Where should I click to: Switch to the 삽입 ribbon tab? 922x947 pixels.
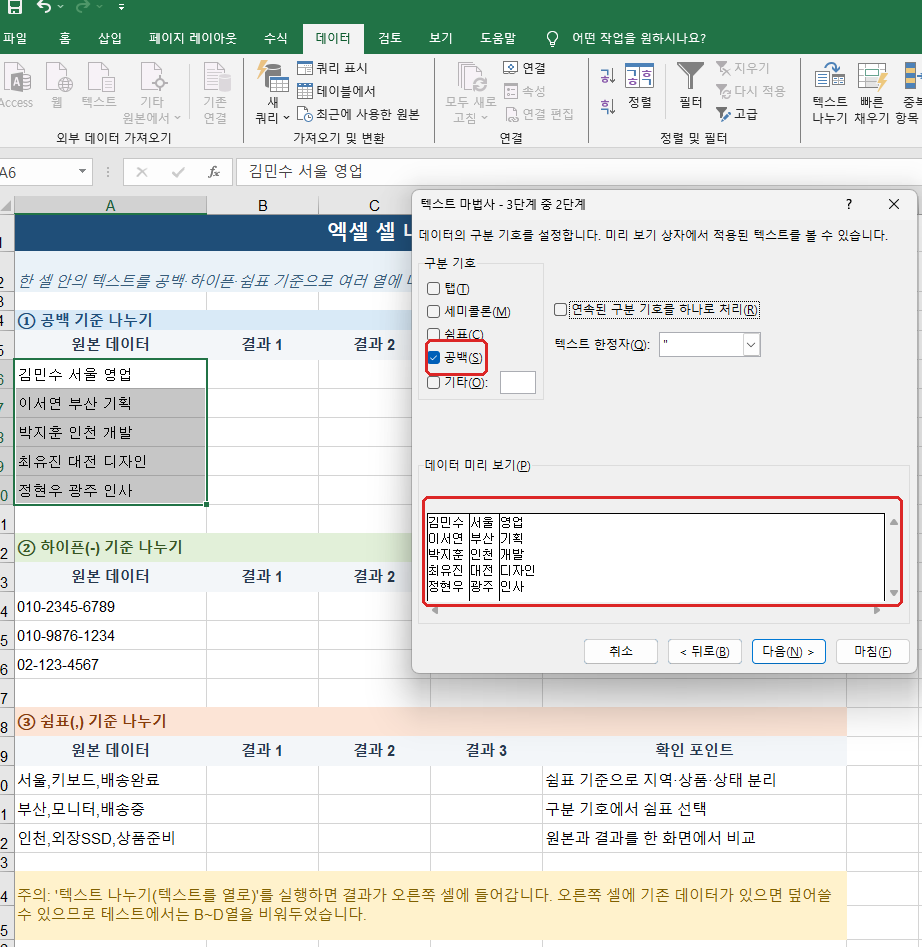[x=110, y=38]
